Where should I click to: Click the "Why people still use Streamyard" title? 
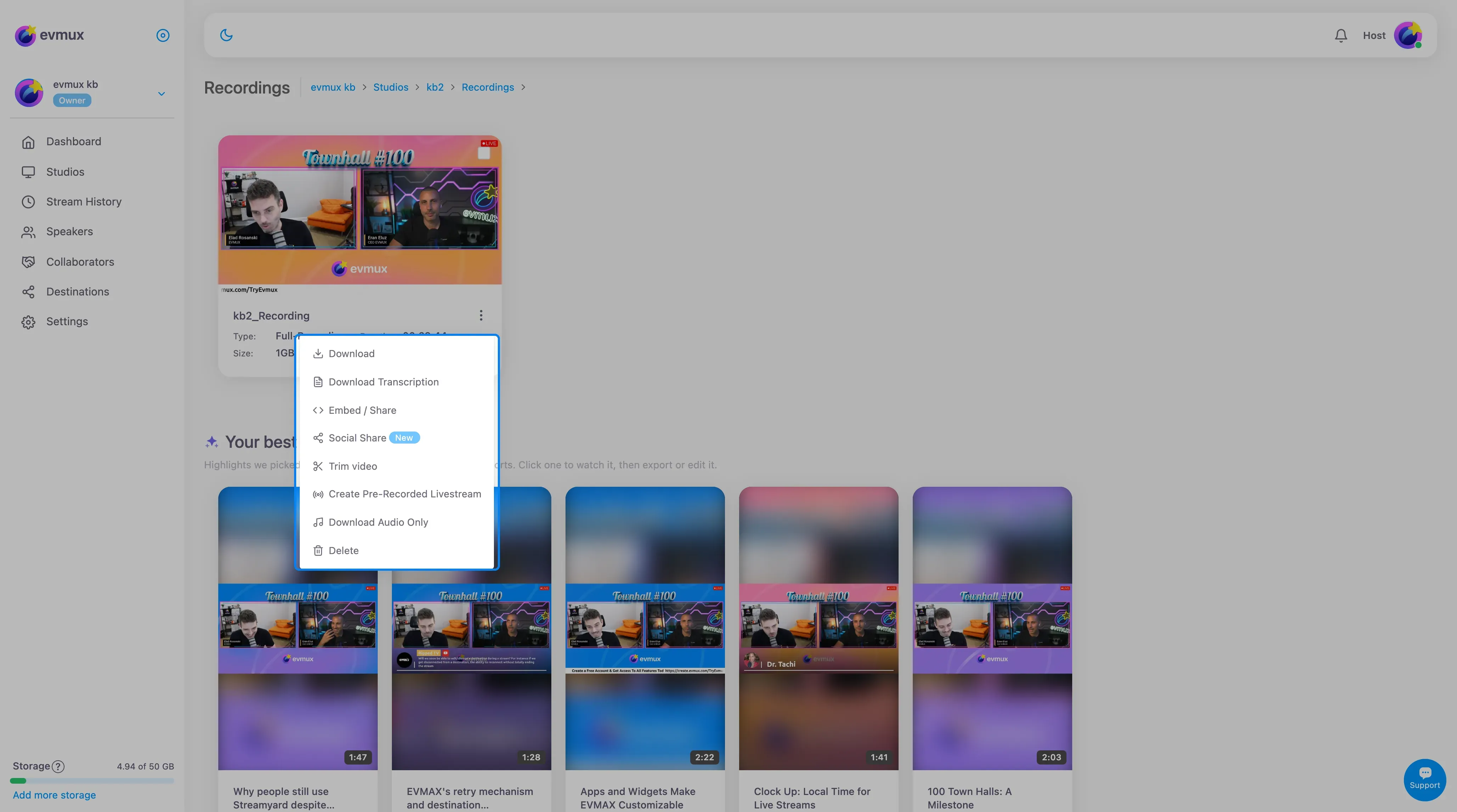point(283,798)
